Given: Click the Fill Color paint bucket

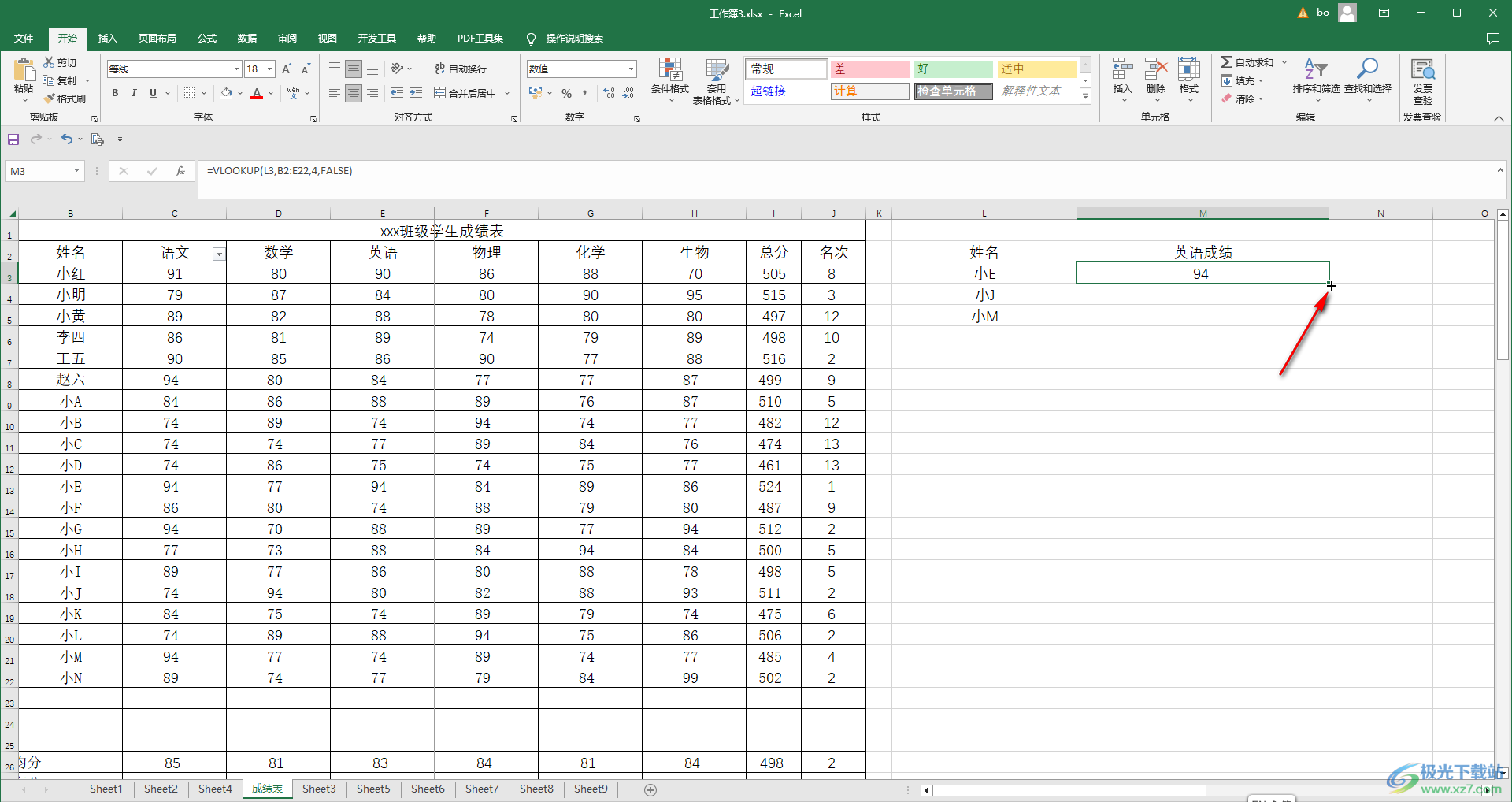Looking at the screenshot, I should click(227, 93).
